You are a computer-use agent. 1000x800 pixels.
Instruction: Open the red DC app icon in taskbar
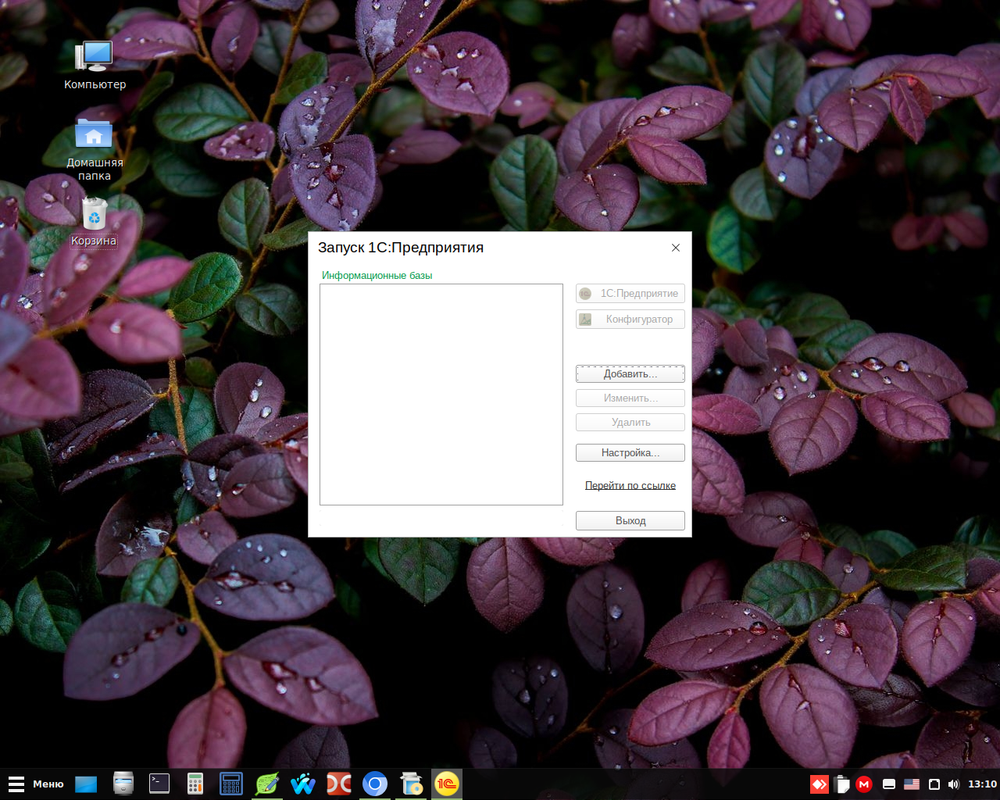(339, 784)
